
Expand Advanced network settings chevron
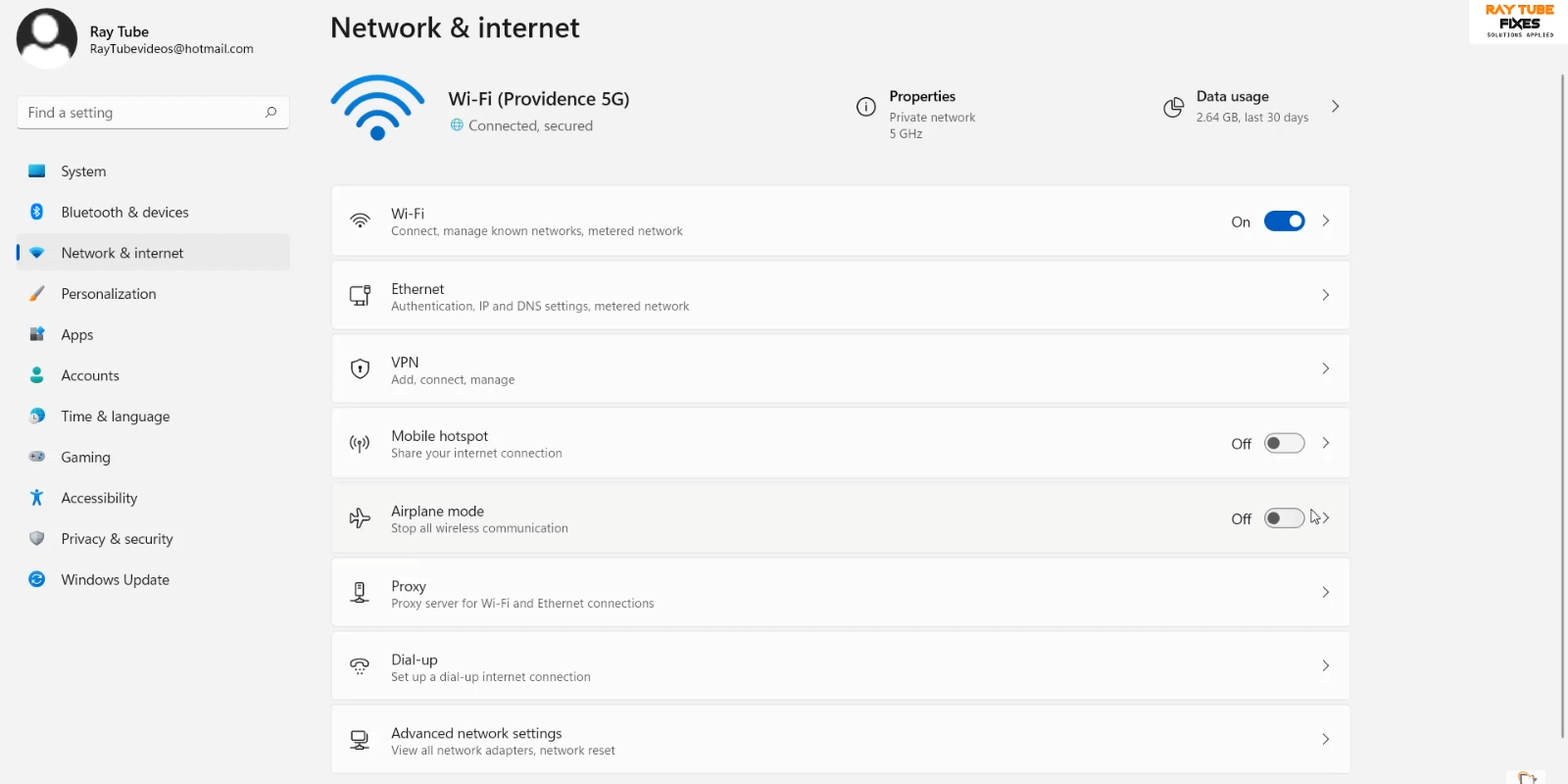(x=1325, y=739)
